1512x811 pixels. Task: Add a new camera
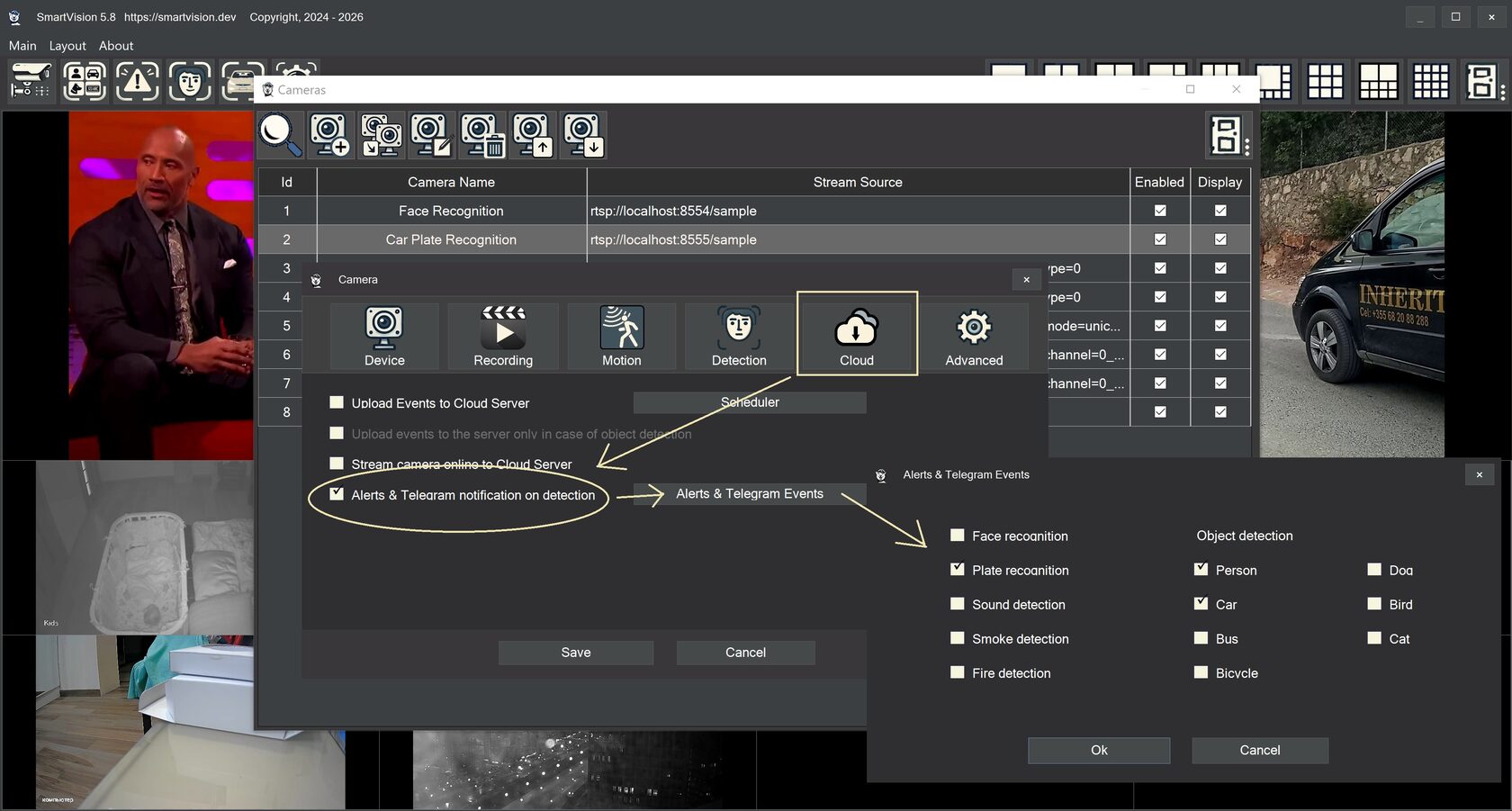pos(330,135)
